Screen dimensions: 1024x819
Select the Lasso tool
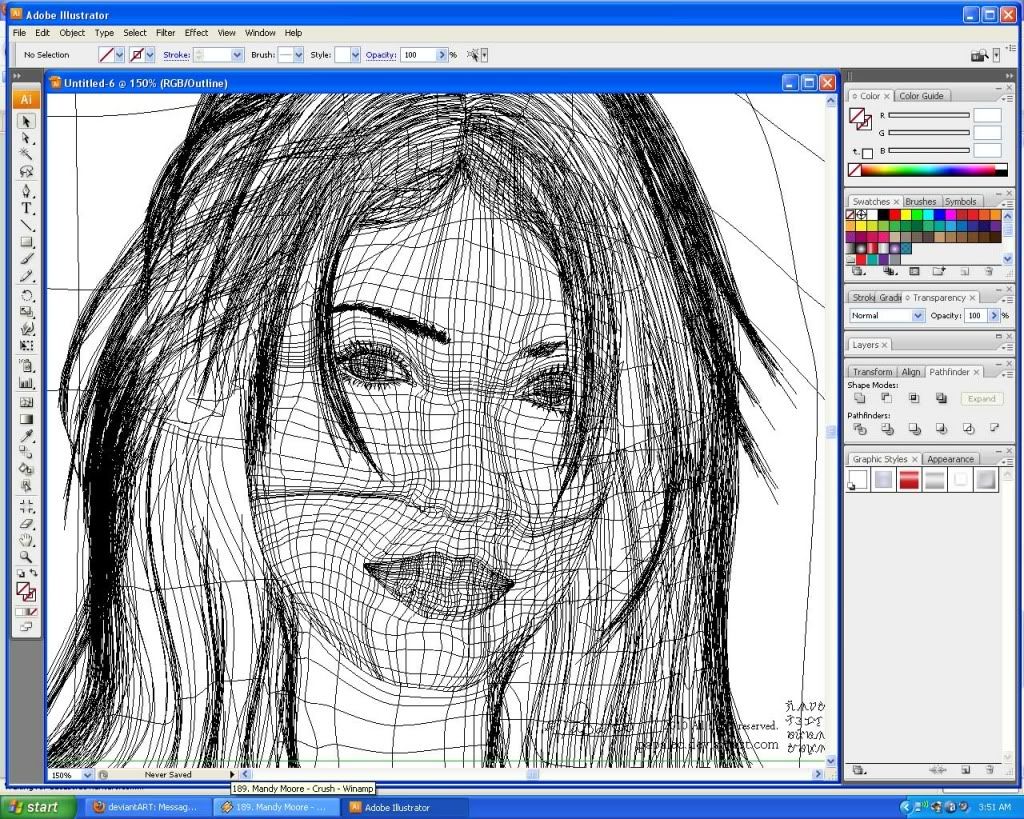point(26,172)
